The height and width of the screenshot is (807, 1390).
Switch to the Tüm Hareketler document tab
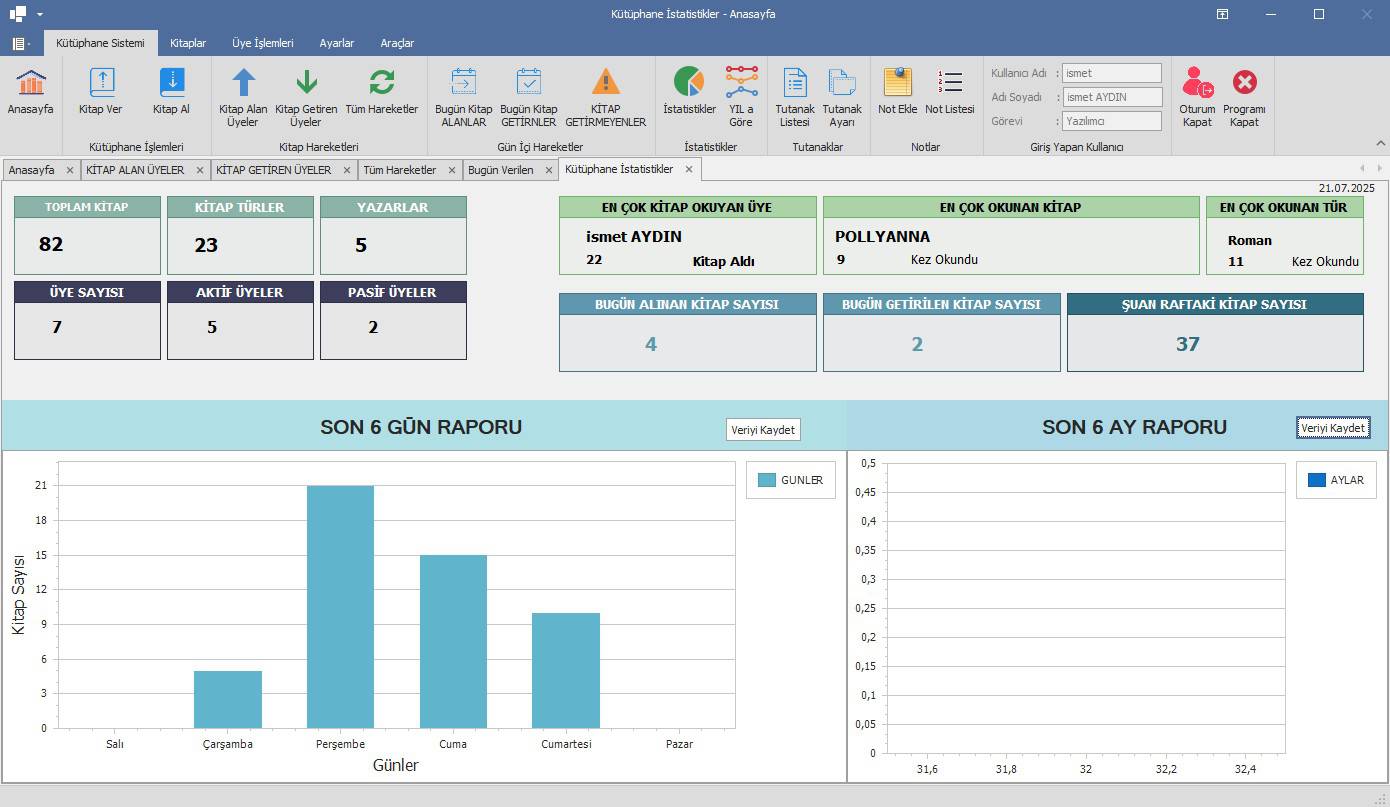[399, 170]
